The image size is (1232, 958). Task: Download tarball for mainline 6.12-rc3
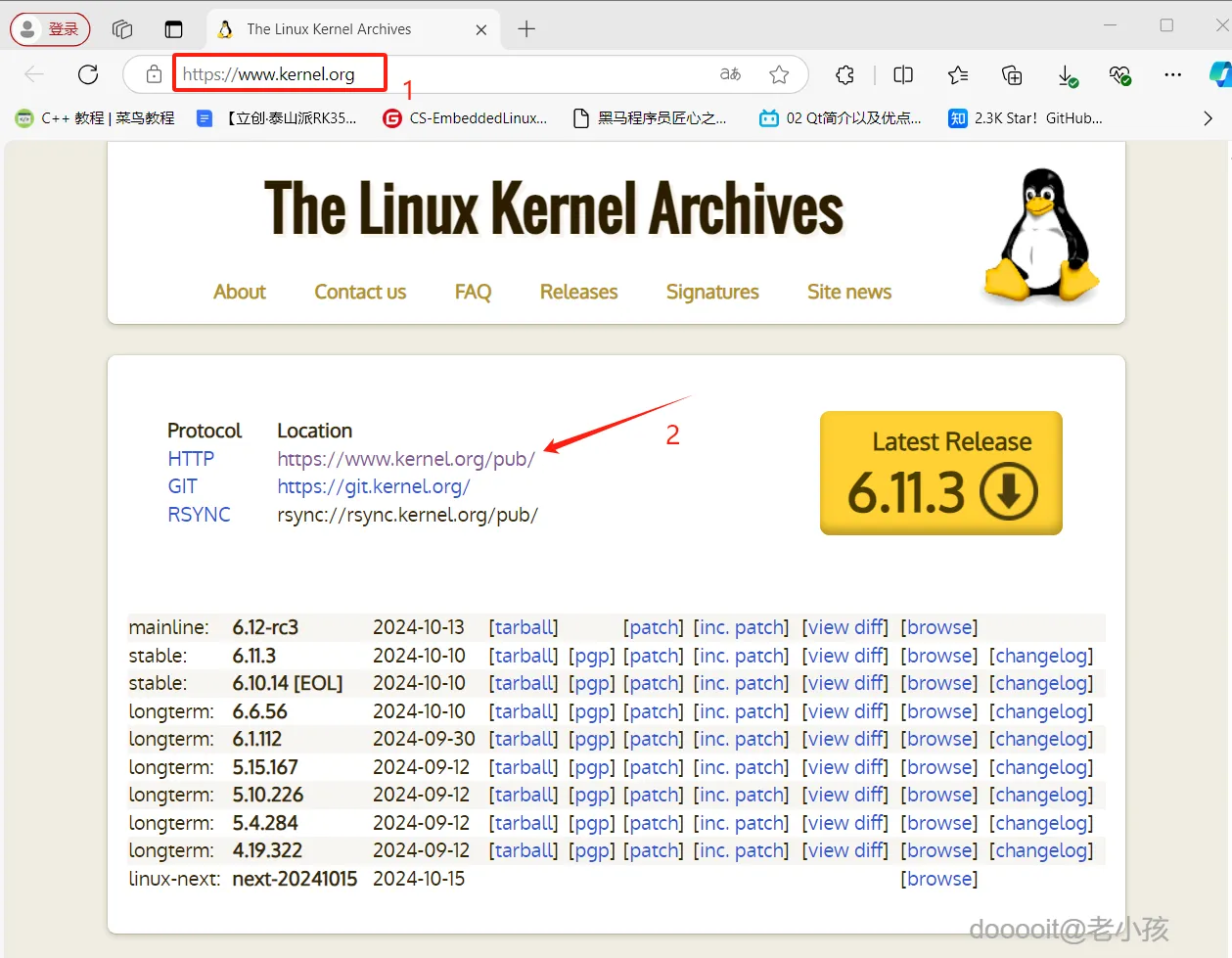[524, 627]
